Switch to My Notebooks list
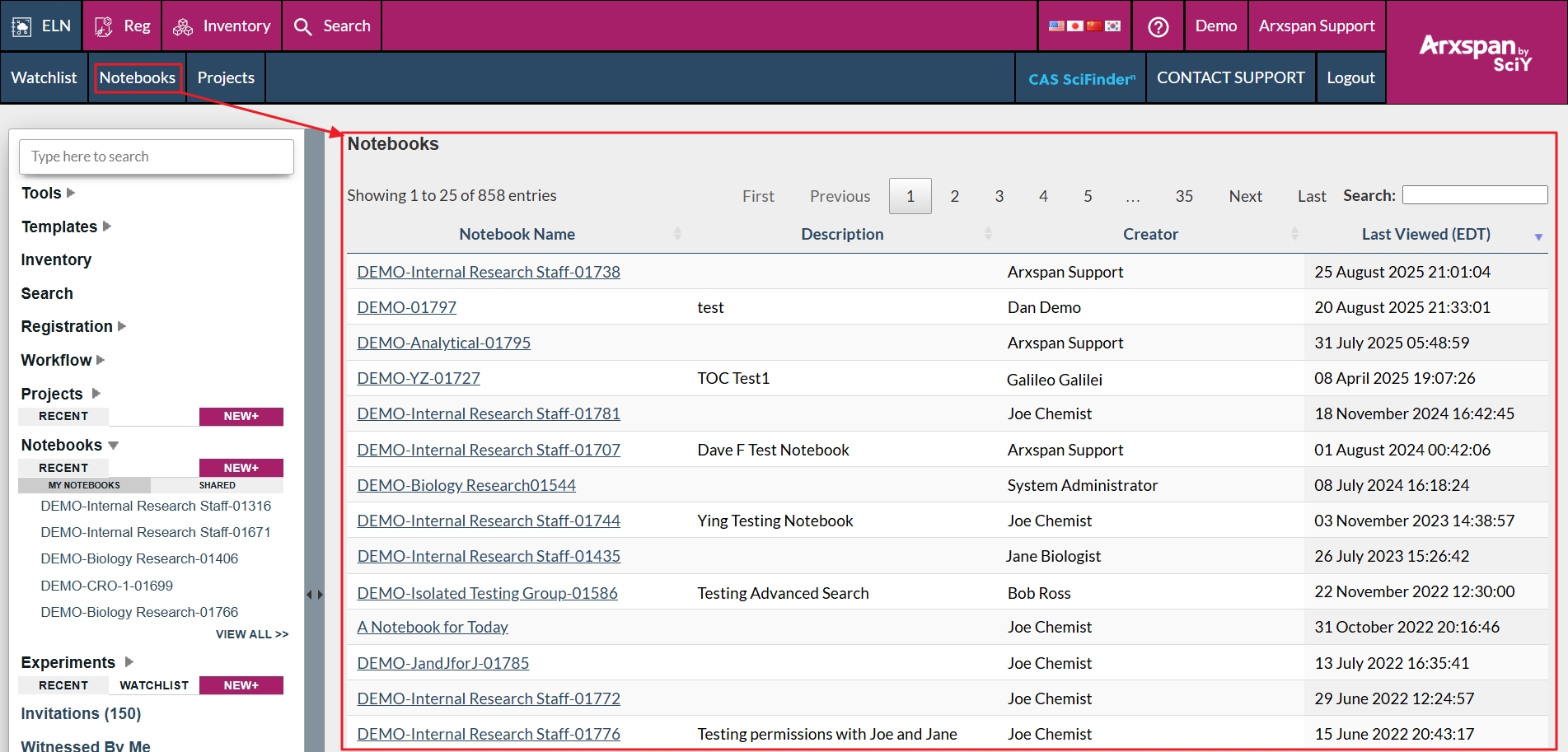The width and height of the screenshot is (1568, 752). click(x=84, y=485)
